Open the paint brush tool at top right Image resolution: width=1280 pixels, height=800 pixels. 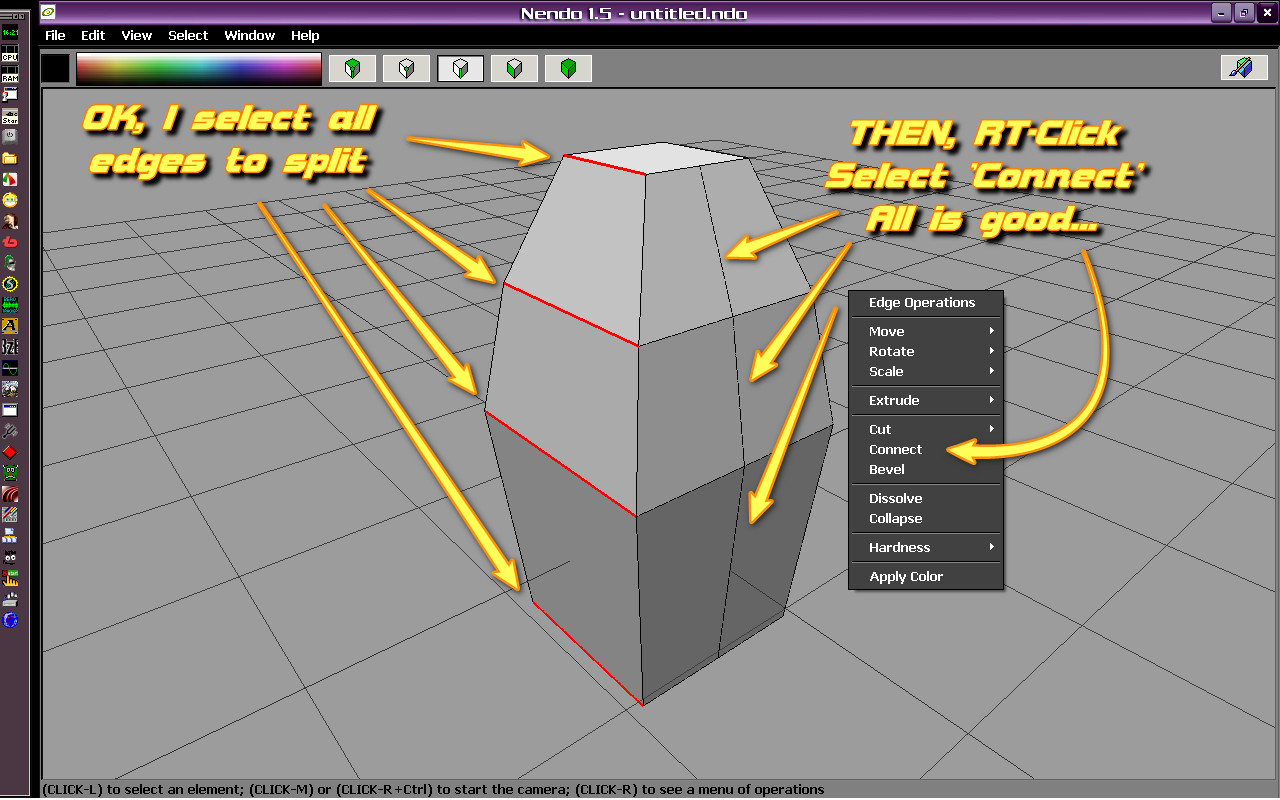(x=1243, y=68)
